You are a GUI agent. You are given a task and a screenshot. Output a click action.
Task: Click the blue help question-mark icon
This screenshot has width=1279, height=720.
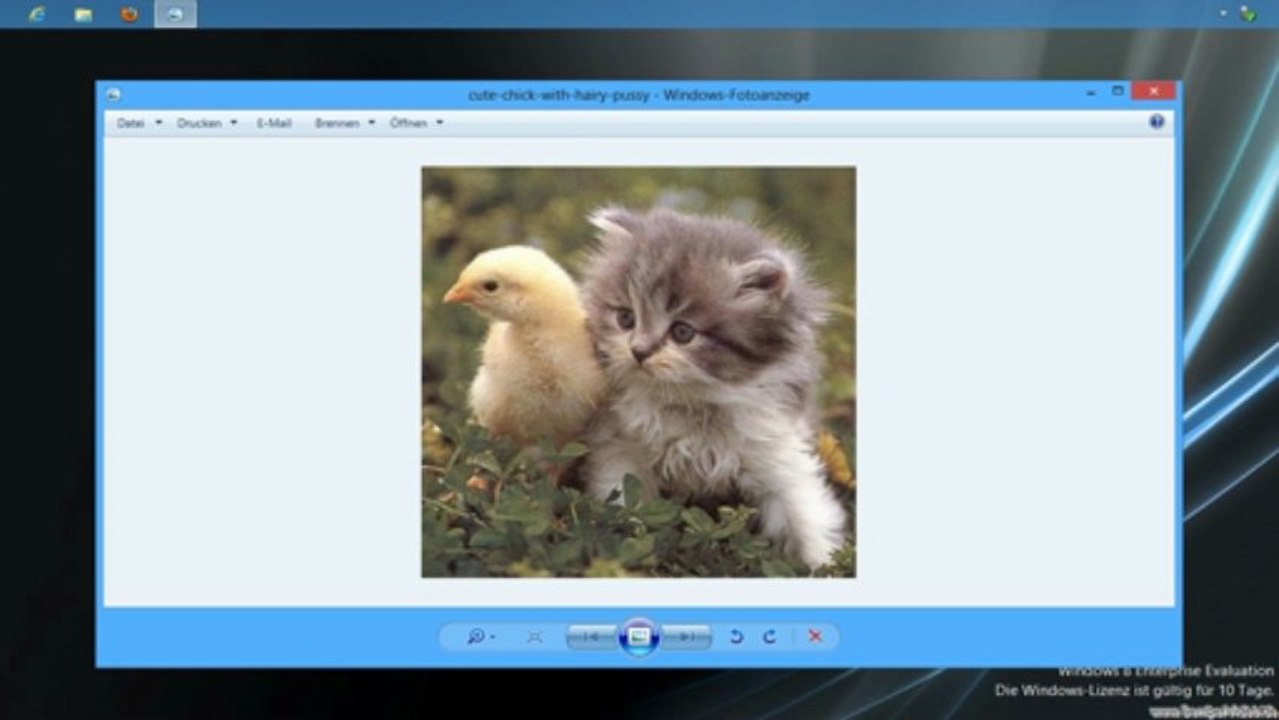[1157, 122]
